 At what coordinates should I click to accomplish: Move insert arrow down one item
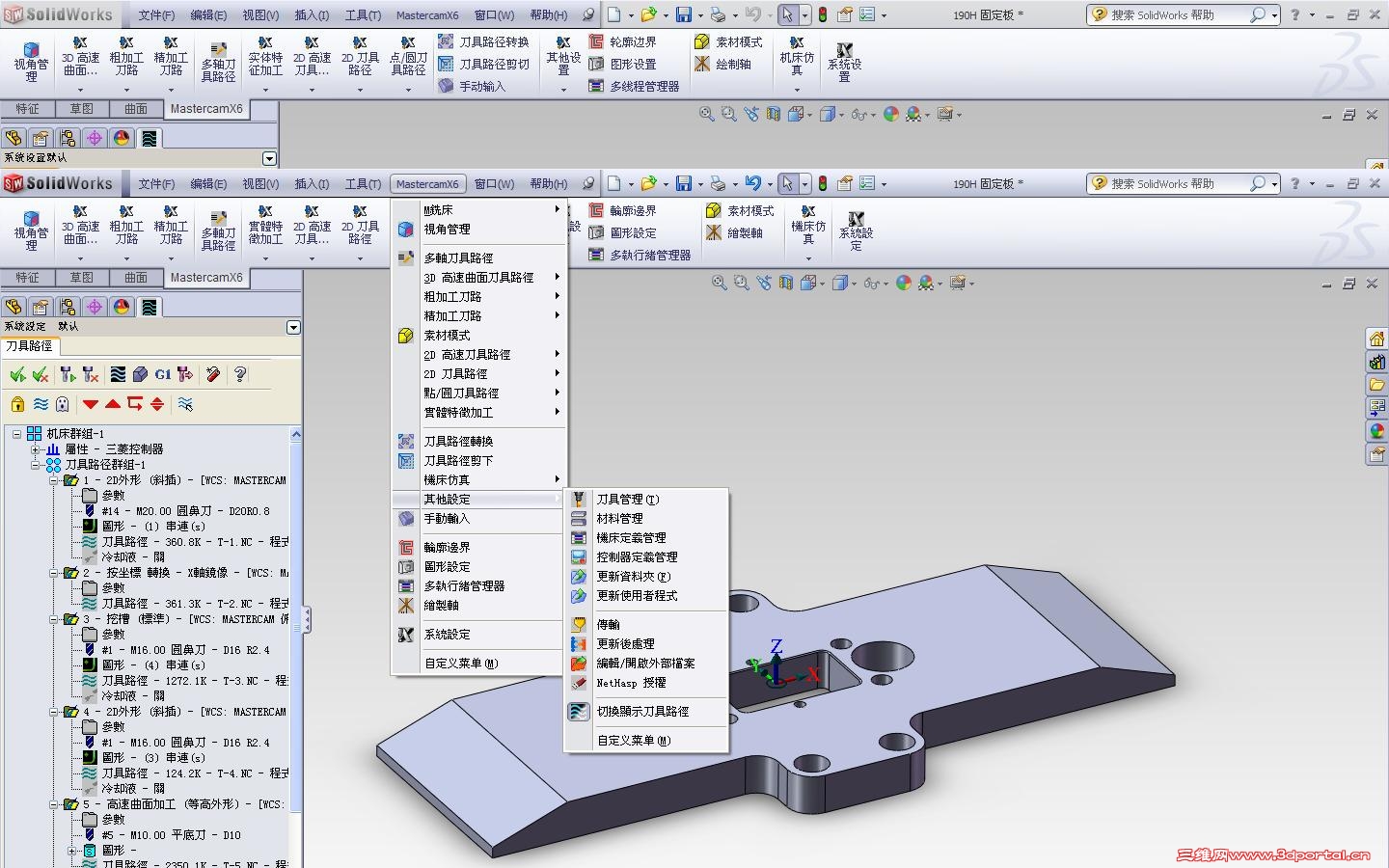point(91,404)
